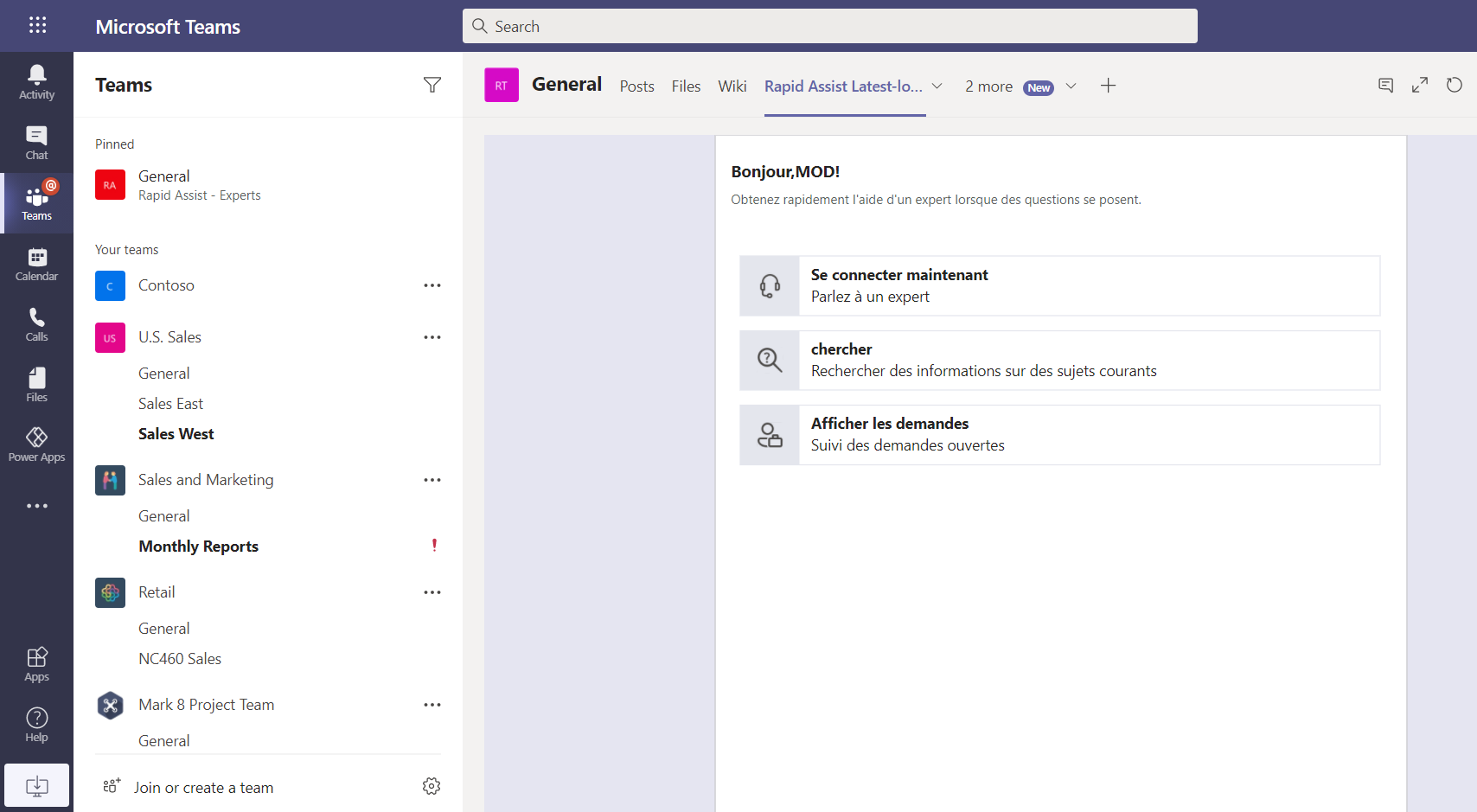Open the app launcher waffle icon
1477x812 pixels.
37,25
